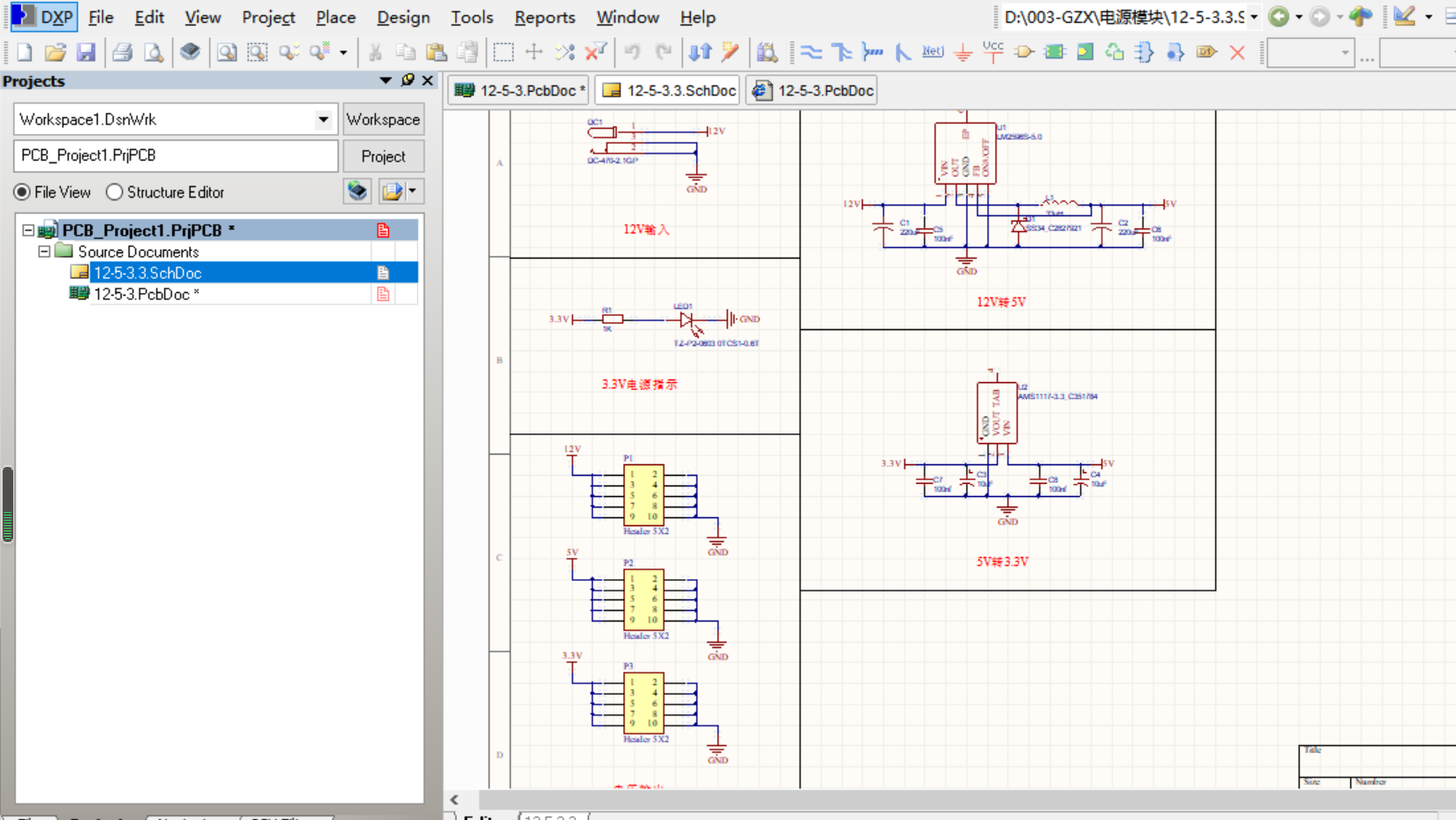The image size is (1456, 820).
Task: Place a harness connector
Action: click(x=1145, y=52)
